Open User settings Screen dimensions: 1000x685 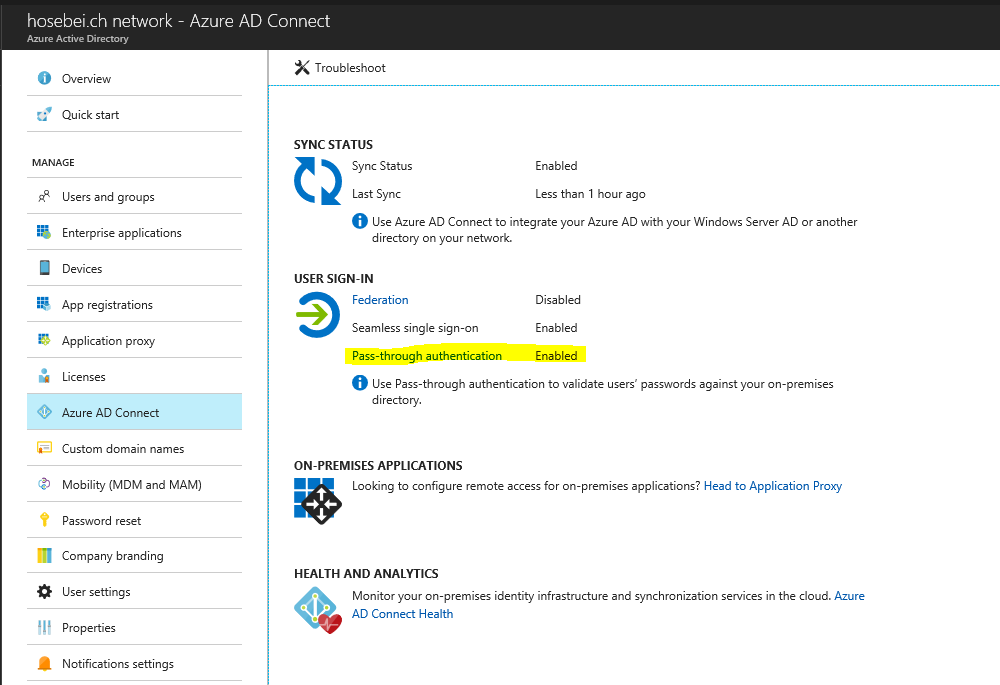pos(135,591)
